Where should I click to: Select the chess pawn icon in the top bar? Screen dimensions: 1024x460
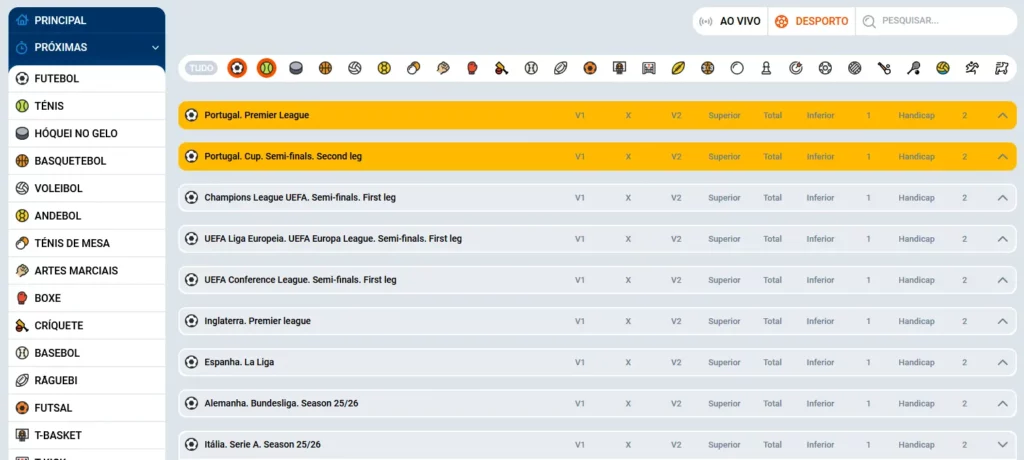[x=766, y=68]
